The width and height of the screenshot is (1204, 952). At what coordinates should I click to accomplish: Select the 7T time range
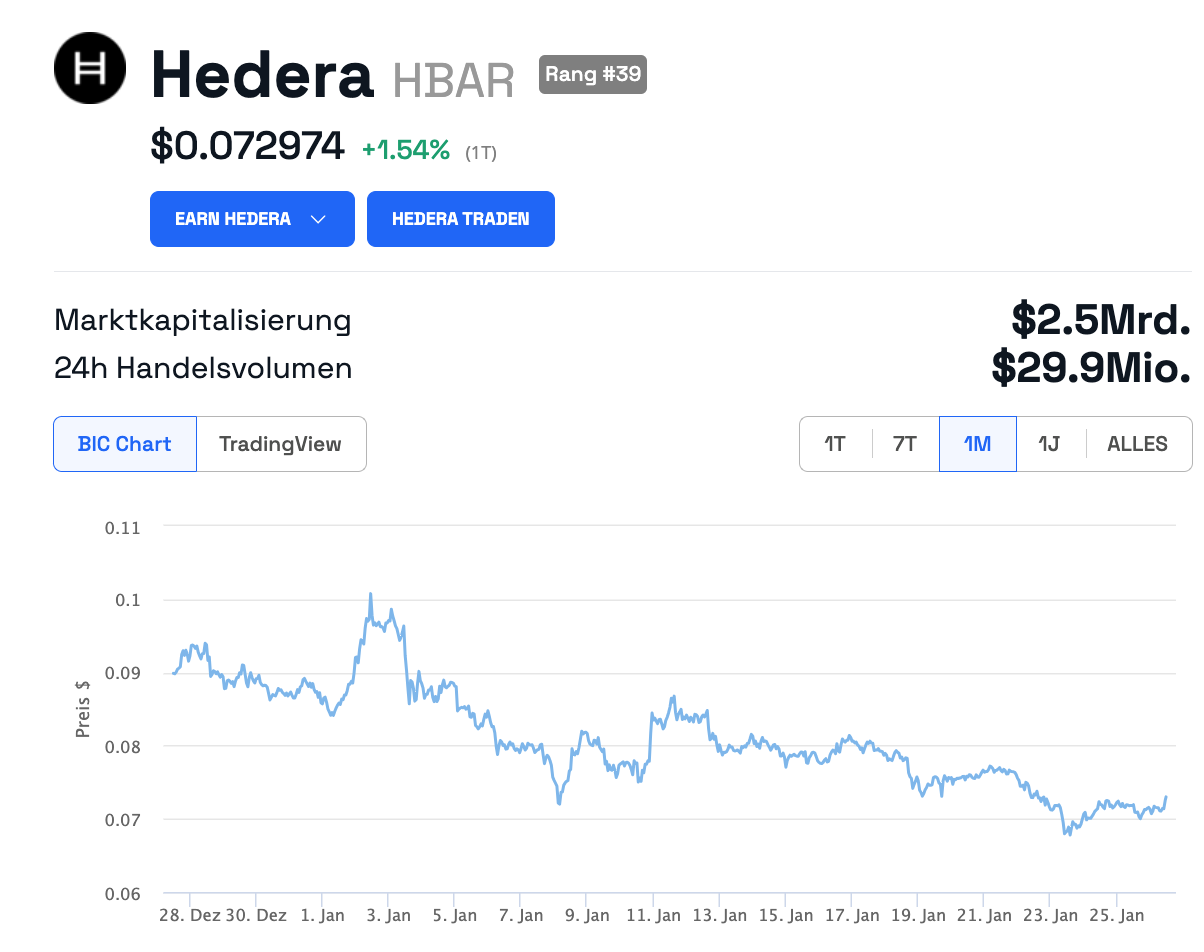tap(905, 444)
